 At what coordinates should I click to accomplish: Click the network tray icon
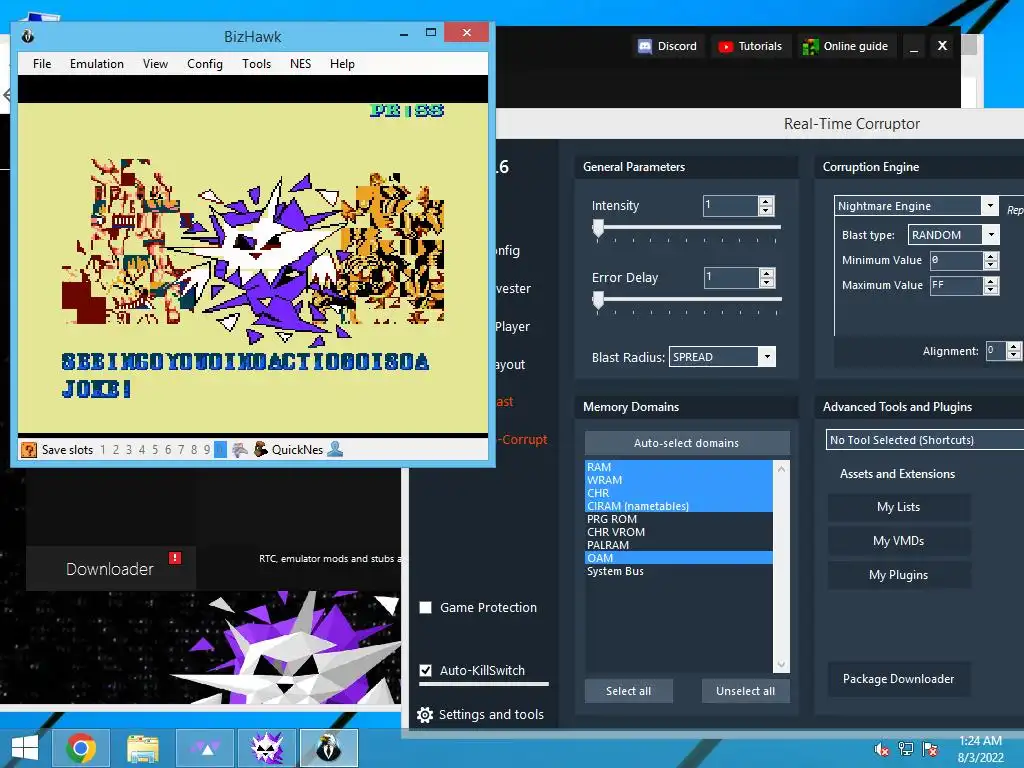[906, 748]
